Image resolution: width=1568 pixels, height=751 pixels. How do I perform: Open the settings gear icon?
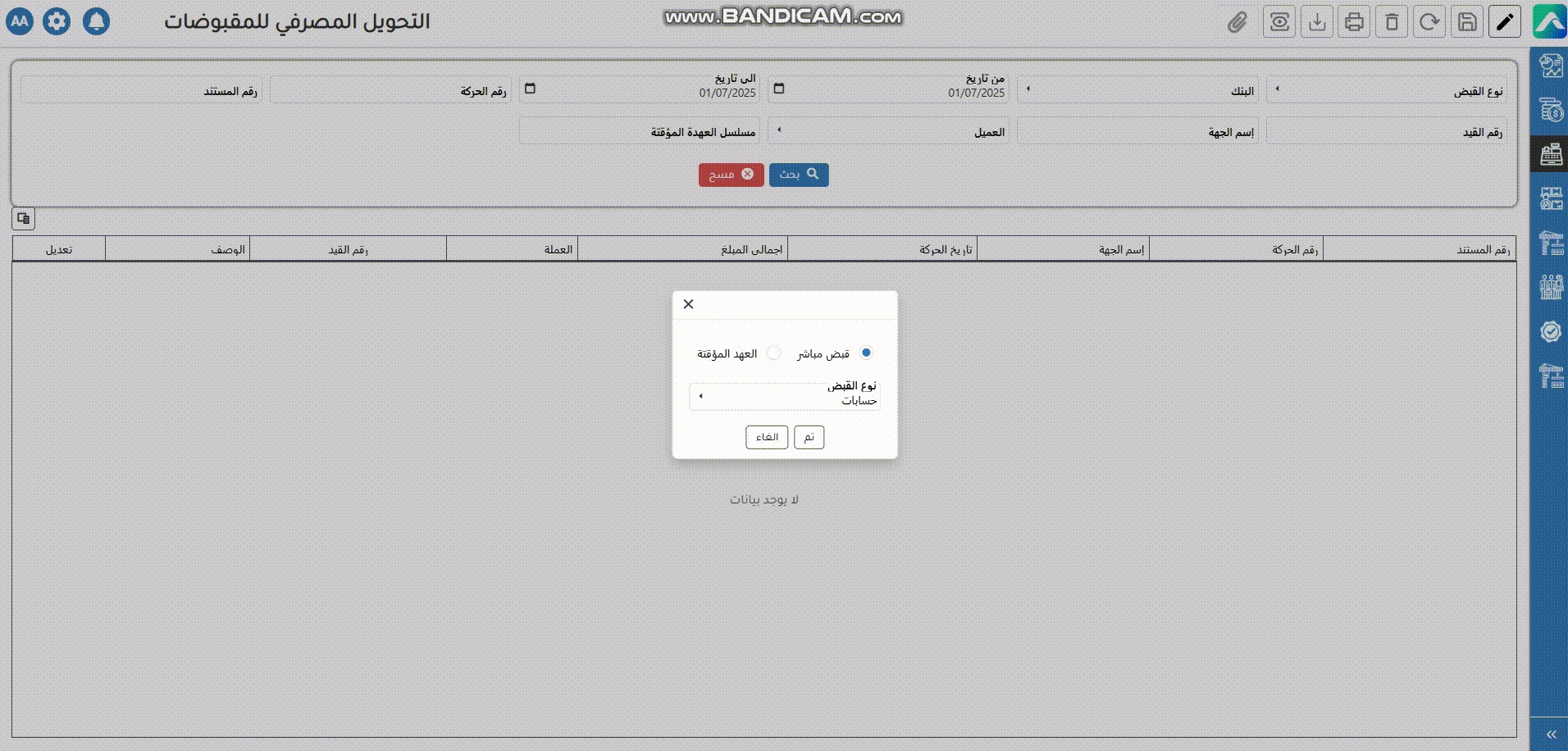(57, 21)
